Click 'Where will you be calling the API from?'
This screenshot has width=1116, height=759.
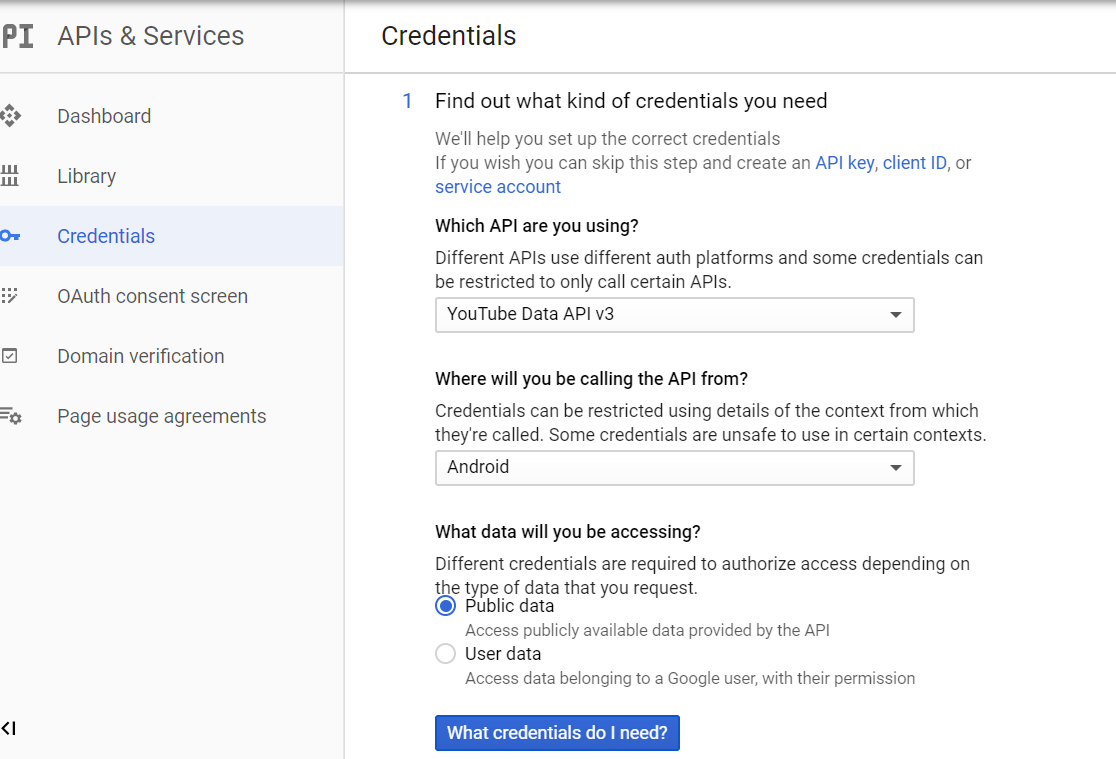[x=591, y=379]
